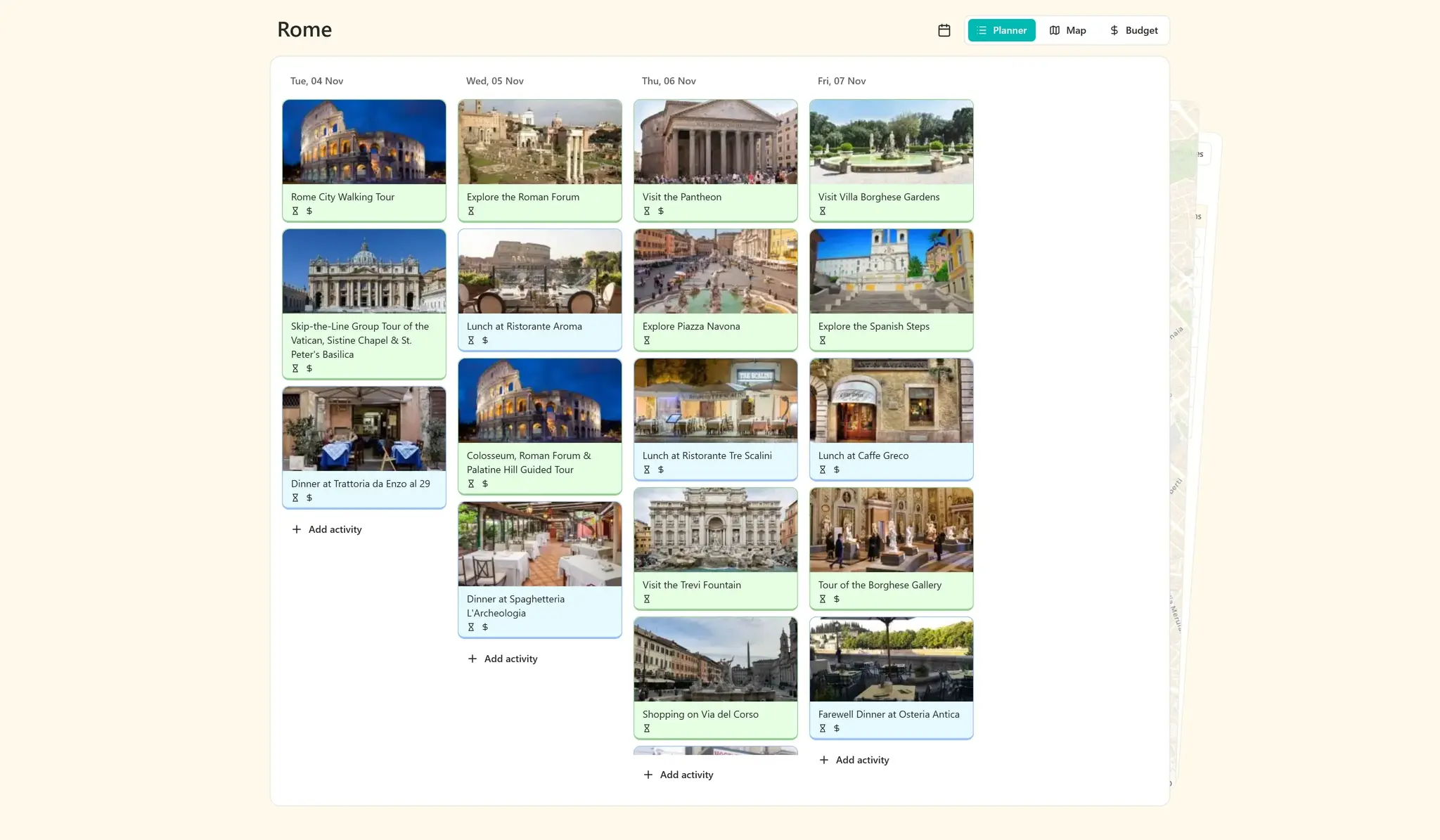Click the hourglass duration icon on Rome City Walking Tour
Screen dimensions: 1440x840
tap(296, 211)
